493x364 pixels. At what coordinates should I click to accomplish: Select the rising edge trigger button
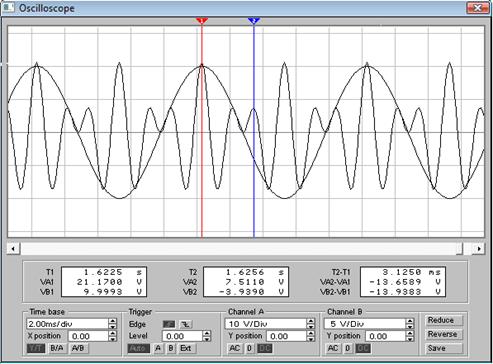[169, 324]
